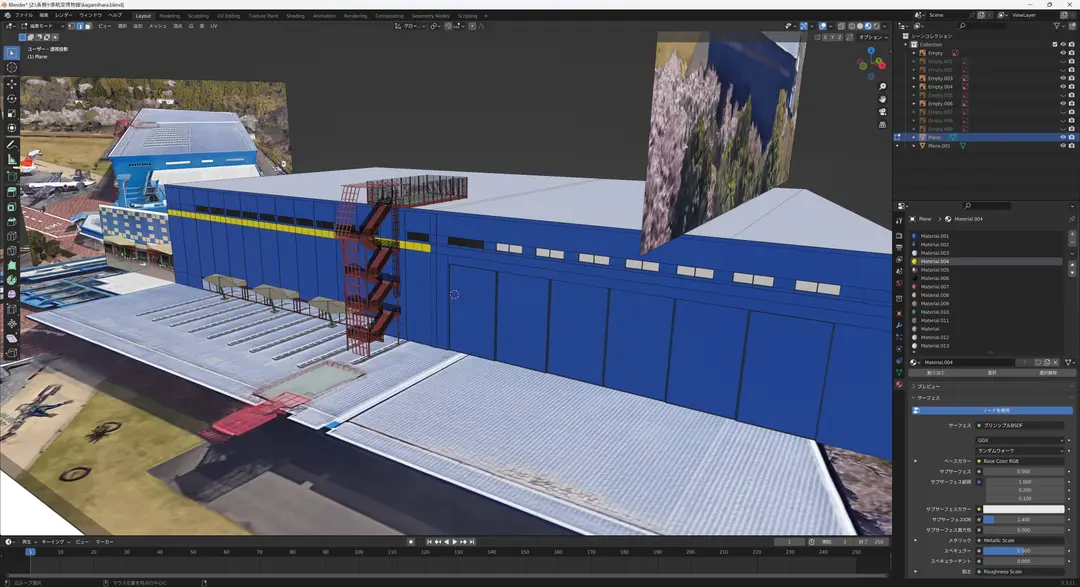The width and height of the screenshot is (1080, 587).
Task: Open the Material properties tab icon
Action: pos(899,384)
